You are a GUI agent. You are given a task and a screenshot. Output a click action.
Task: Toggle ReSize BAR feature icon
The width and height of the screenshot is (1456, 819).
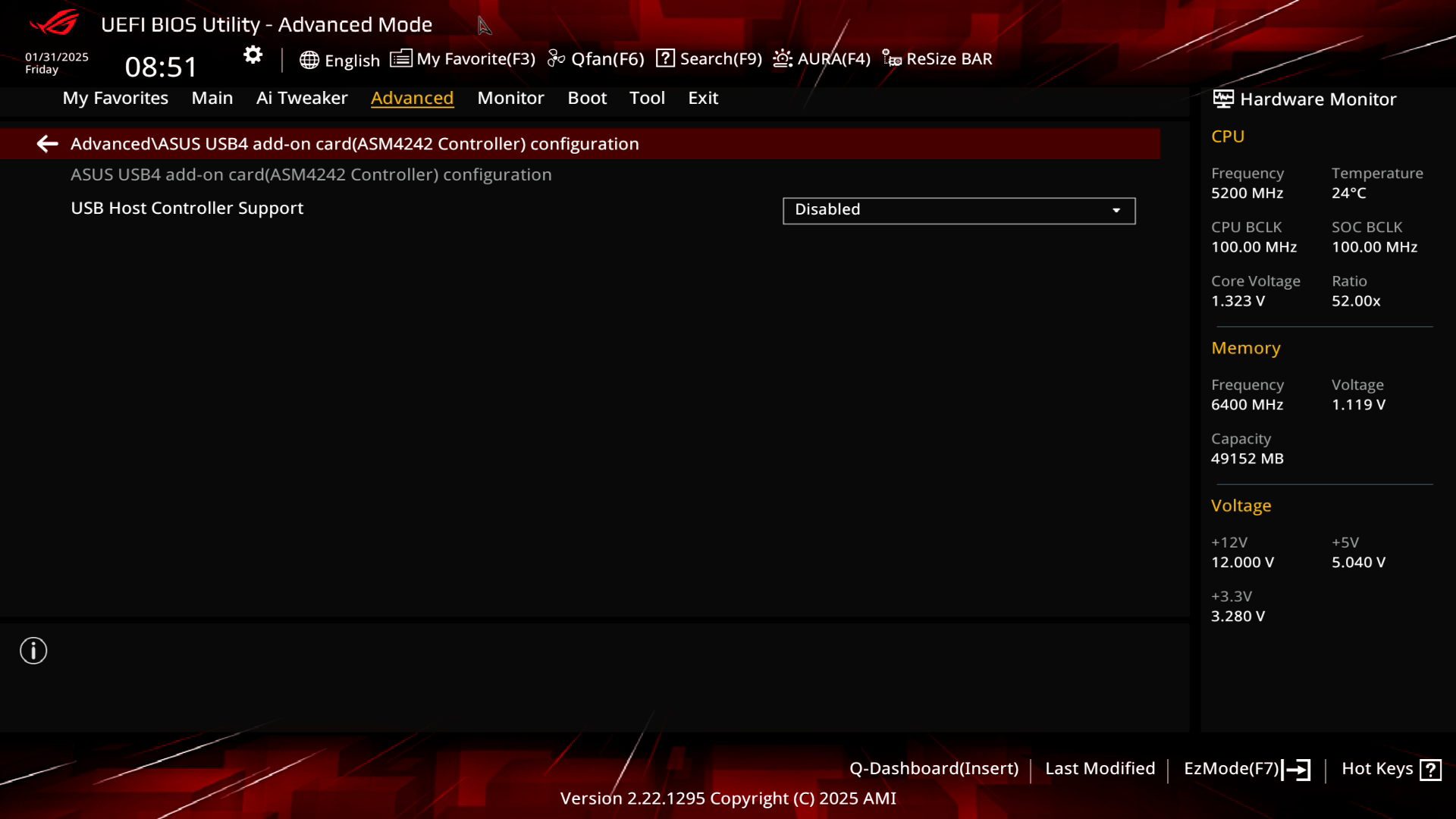[x=890, y=58]
